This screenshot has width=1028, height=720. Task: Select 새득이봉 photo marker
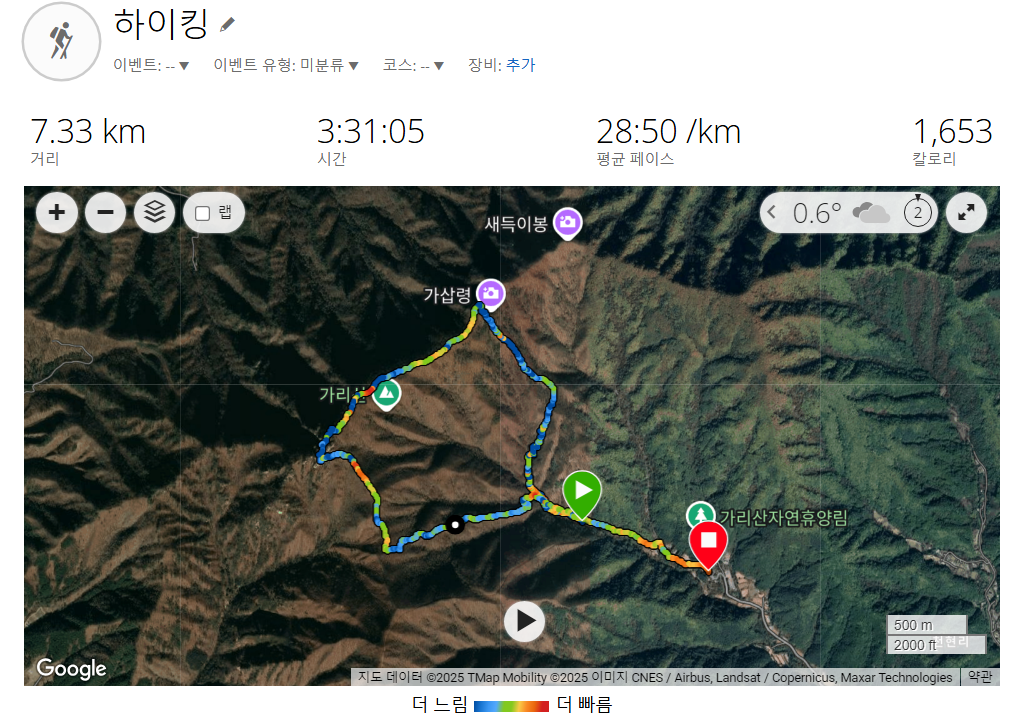tap(568, 224)
